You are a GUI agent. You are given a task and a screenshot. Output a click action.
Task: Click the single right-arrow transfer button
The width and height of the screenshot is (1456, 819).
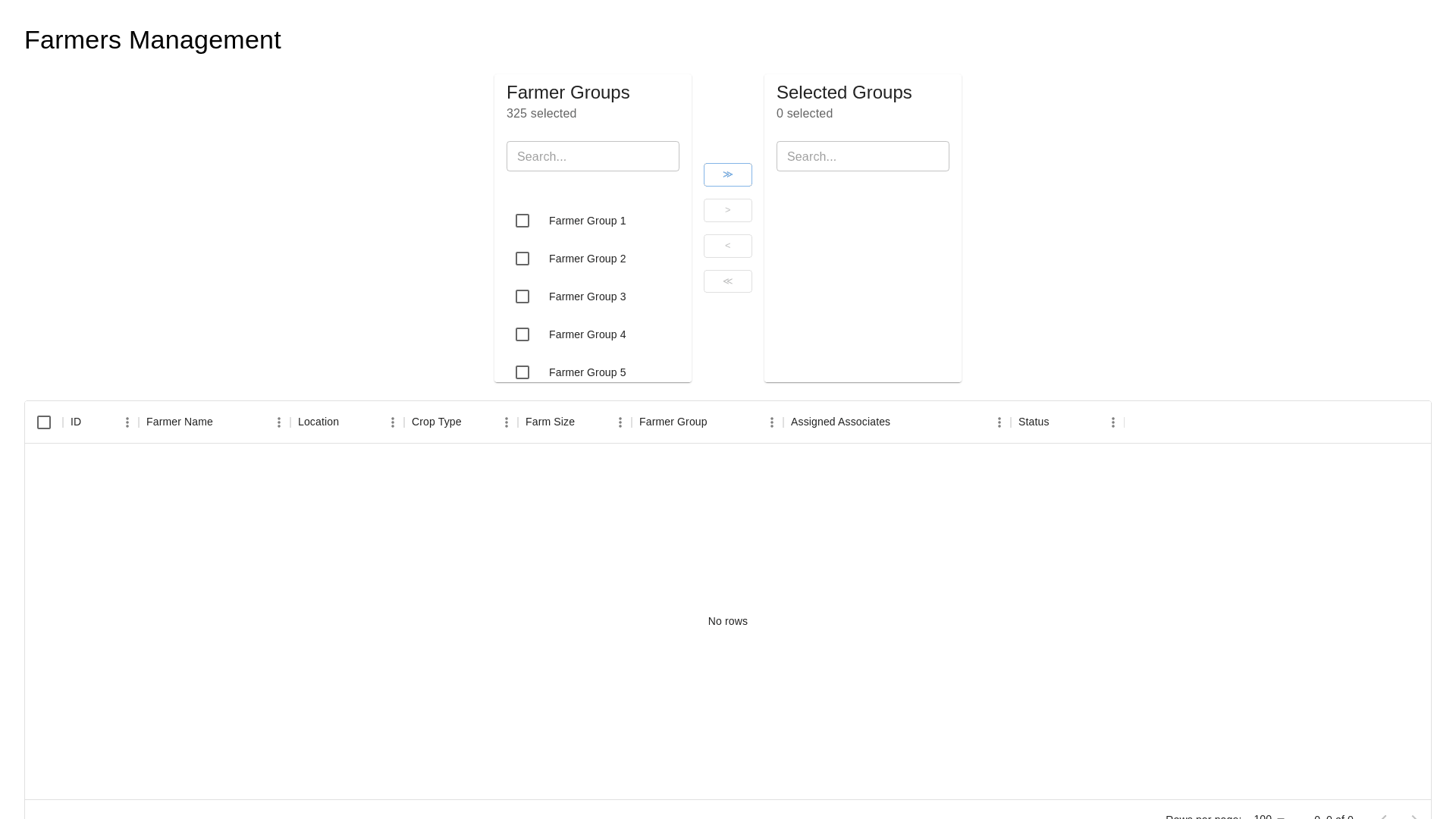pos(728,210)
